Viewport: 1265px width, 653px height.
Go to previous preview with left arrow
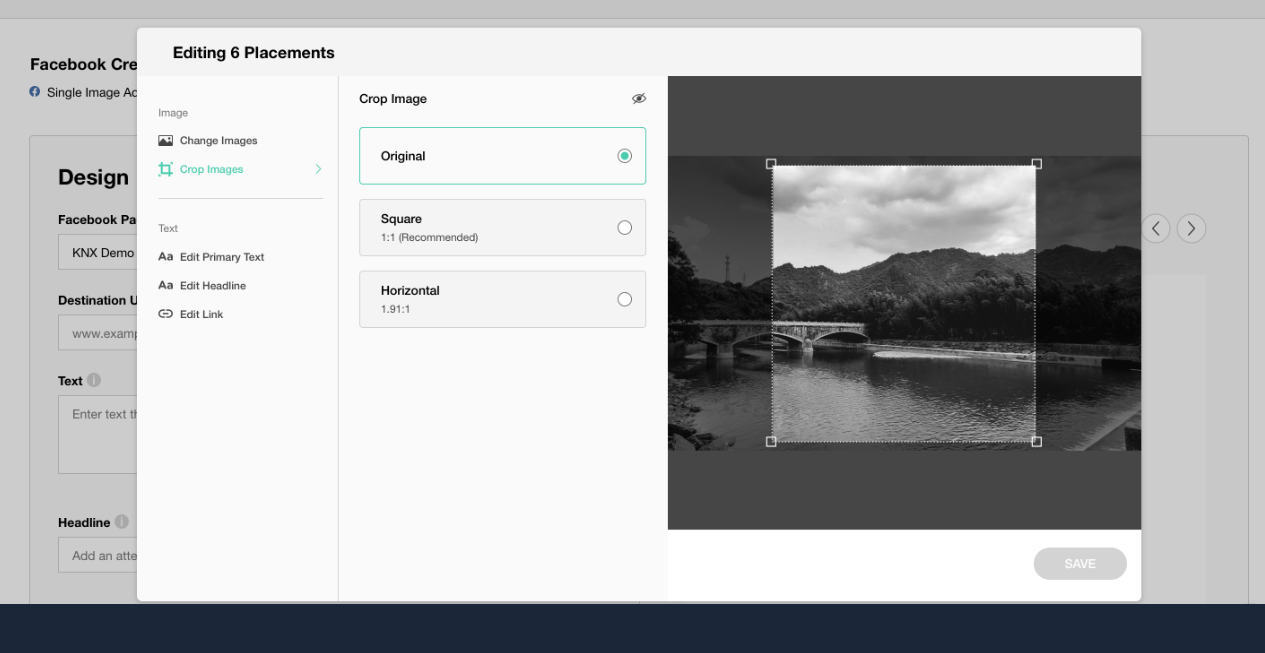[1156, 228]
